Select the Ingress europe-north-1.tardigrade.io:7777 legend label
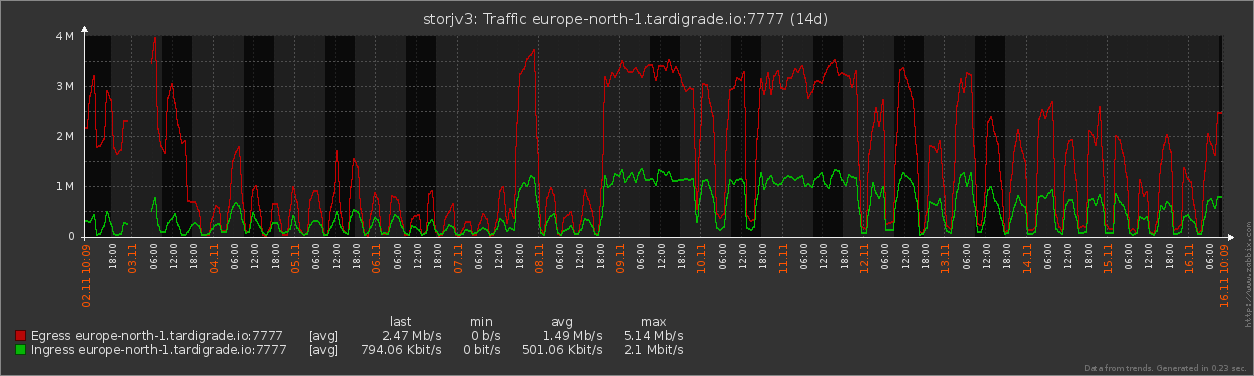1254x376 pixels. click(x=159, y=350)
